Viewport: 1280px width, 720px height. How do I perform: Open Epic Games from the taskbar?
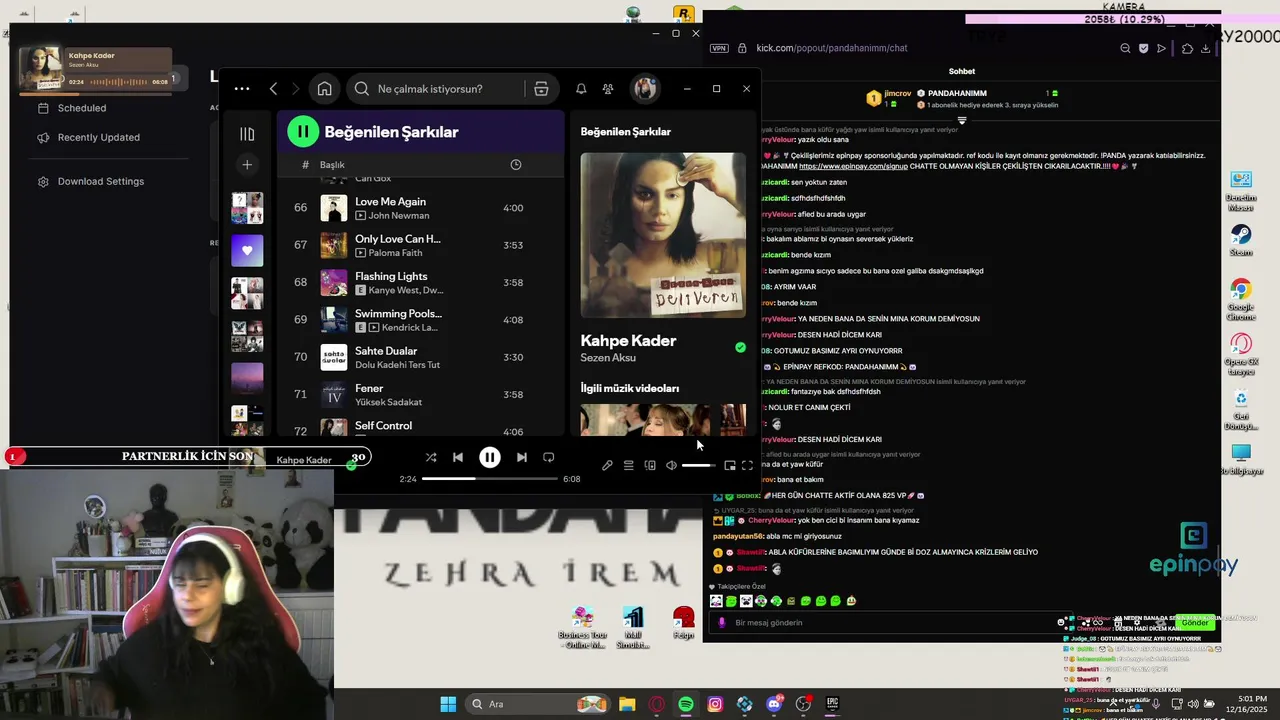[832, 704]
